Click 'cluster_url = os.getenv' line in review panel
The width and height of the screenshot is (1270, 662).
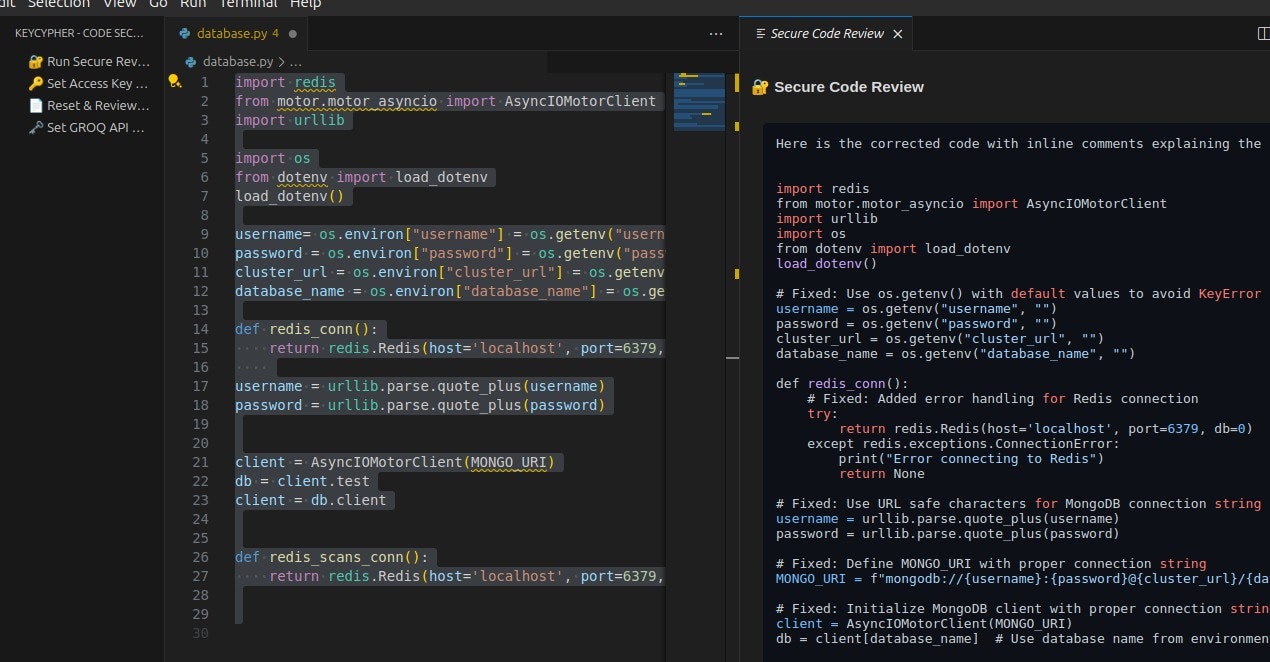[x=939, y=338]
